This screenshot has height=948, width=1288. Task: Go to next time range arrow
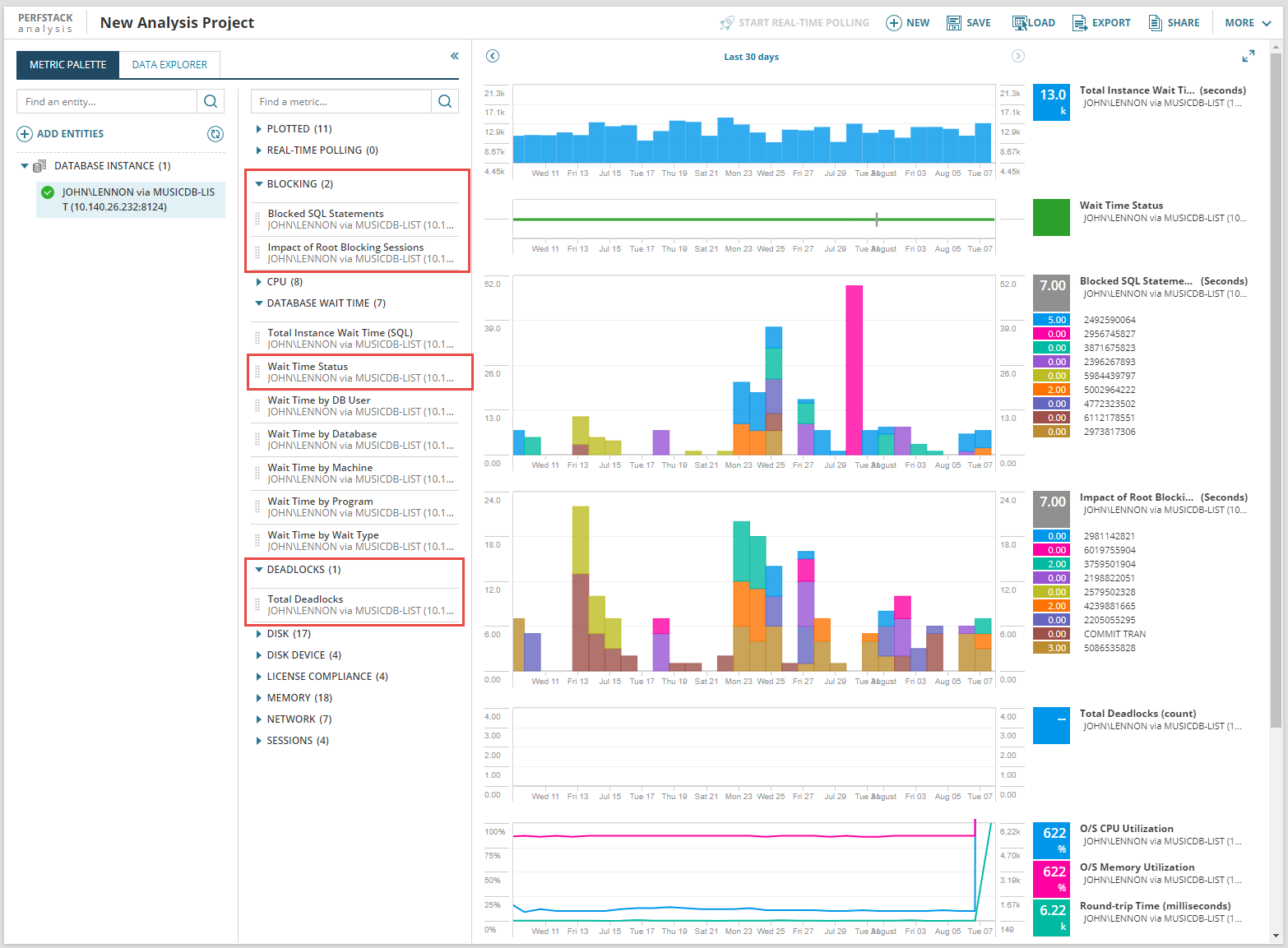(x=1018, y=56)
